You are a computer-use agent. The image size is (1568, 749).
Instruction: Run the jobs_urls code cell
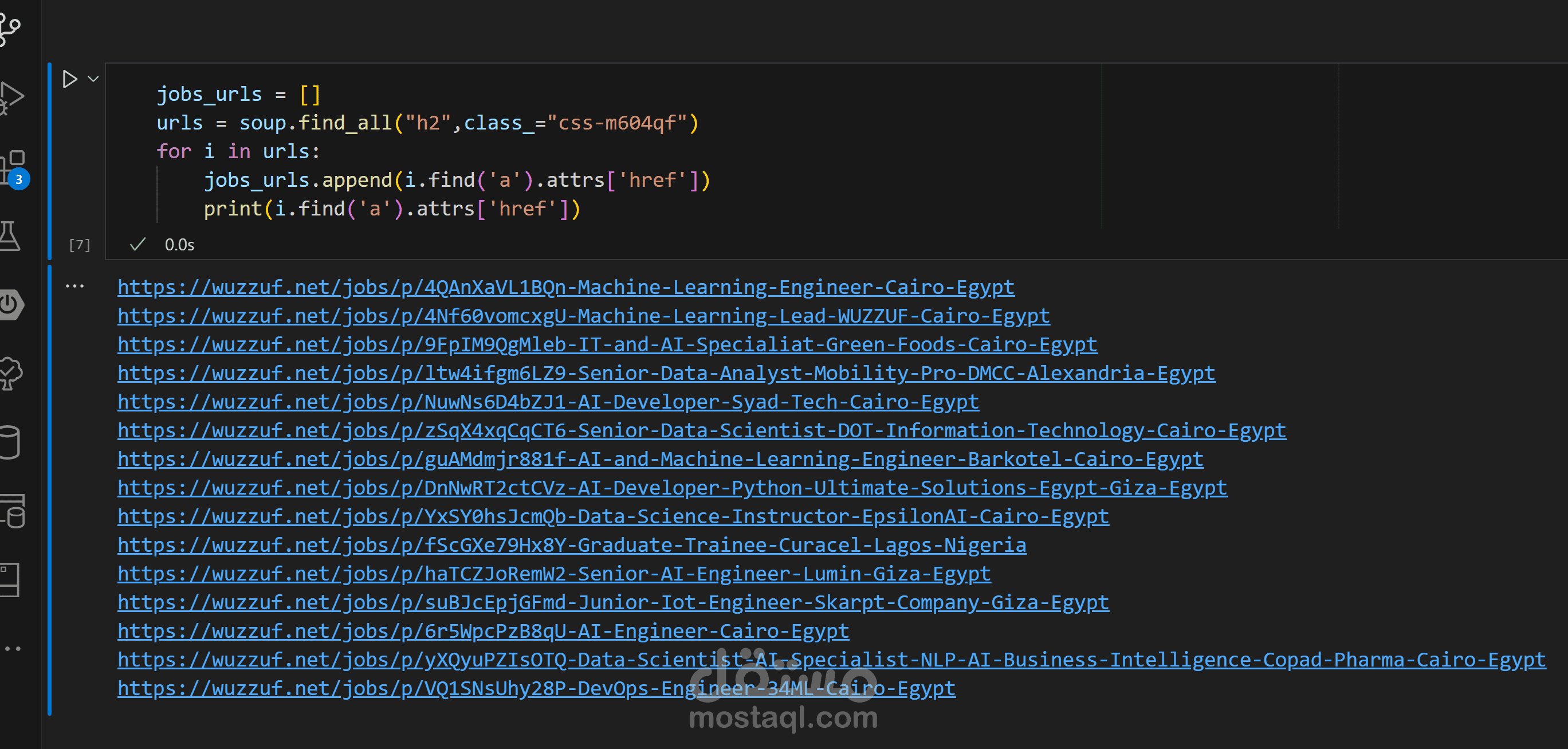[x=70, y=79]
